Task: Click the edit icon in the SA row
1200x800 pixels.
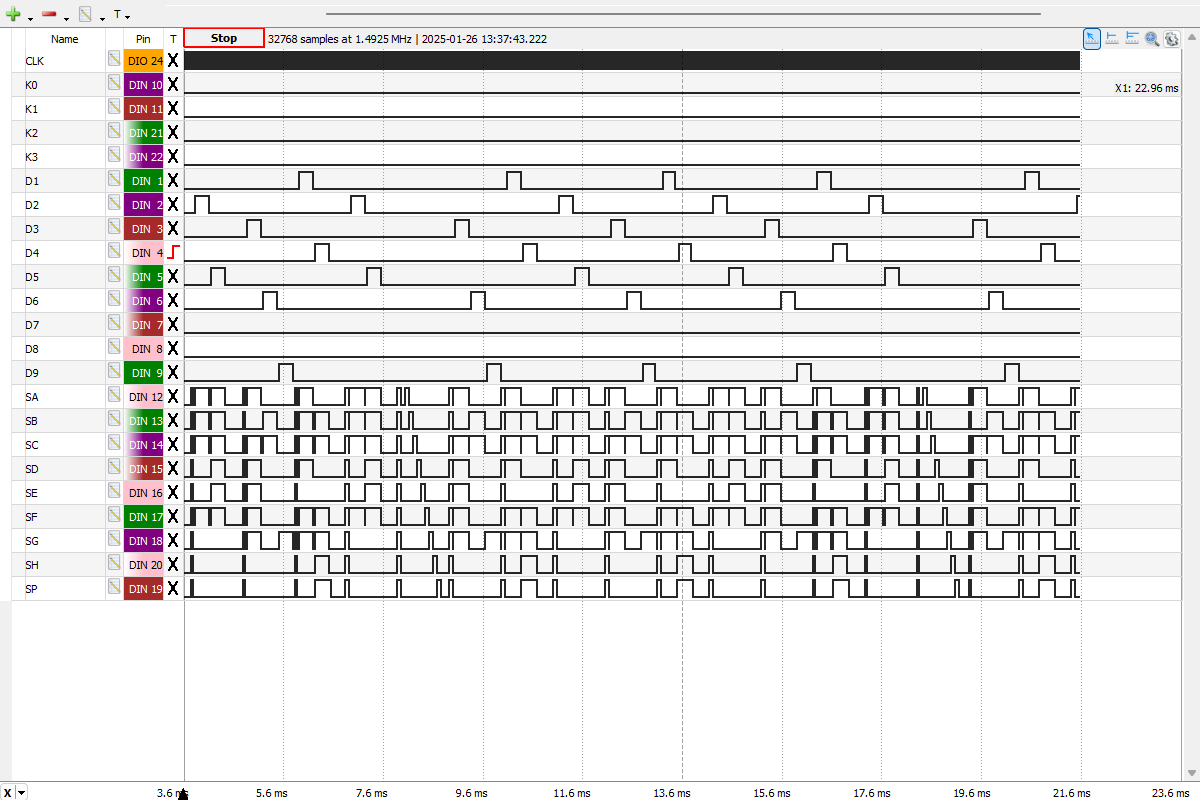Action: click(x=115, y=396)
